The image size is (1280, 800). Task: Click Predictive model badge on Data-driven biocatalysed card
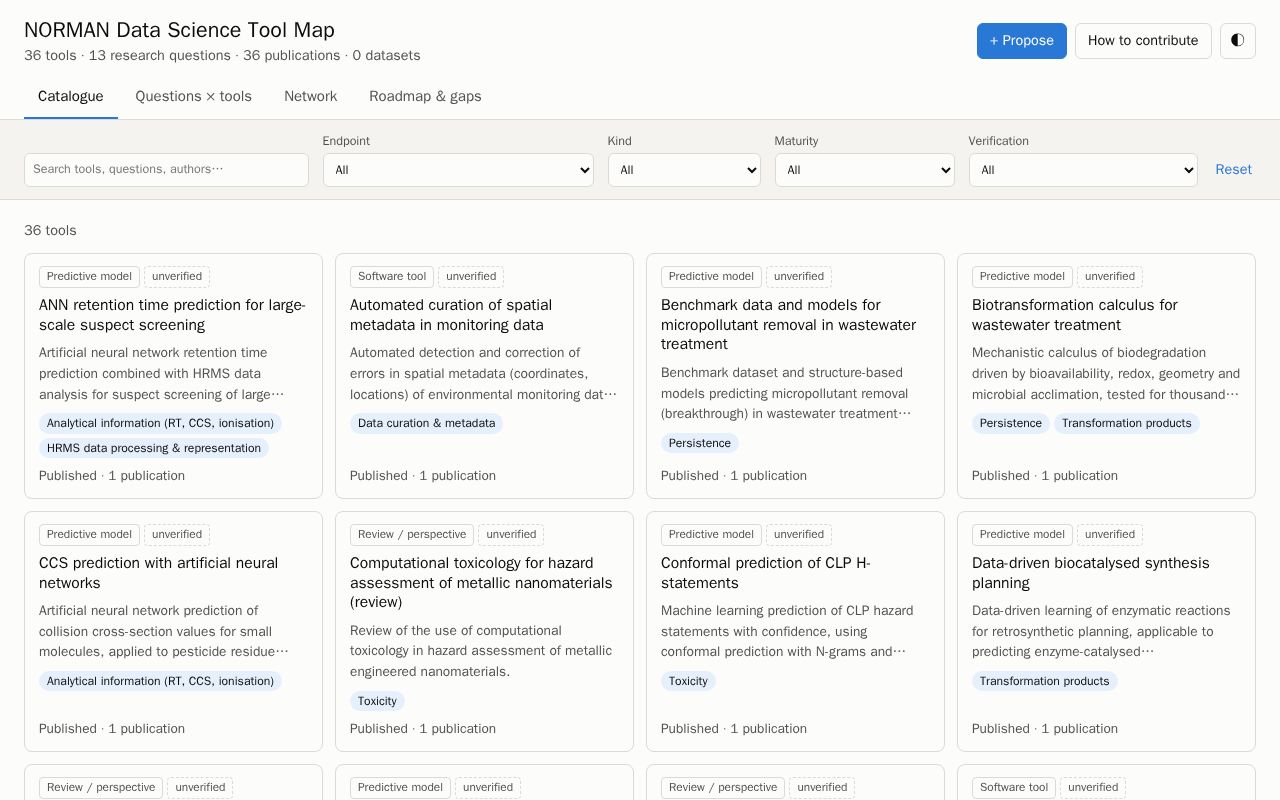tap(1022, 535)
